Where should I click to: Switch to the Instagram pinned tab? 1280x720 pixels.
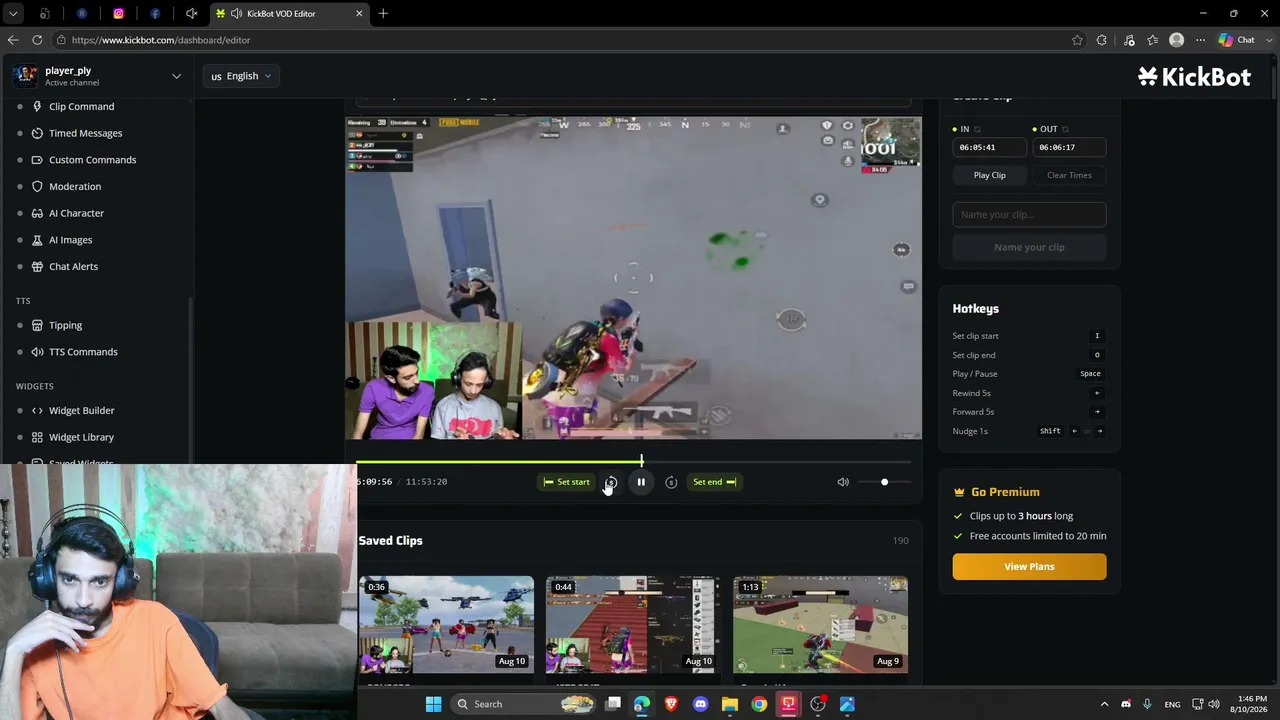[x=118, y=13]
